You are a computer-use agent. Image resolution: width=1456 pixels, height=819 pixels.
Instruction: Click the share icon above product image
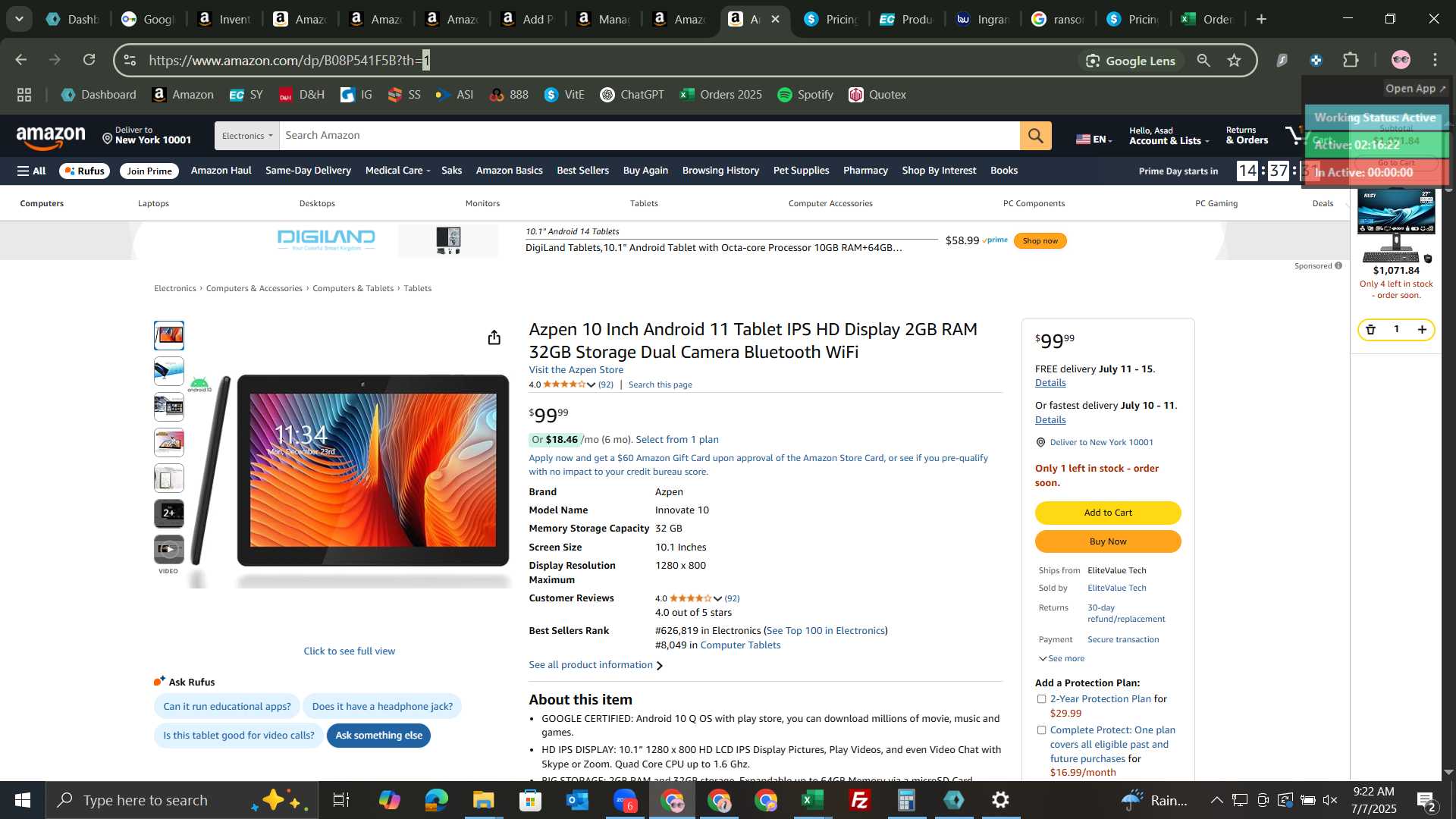pyautogui.click(x=494, y=337)
